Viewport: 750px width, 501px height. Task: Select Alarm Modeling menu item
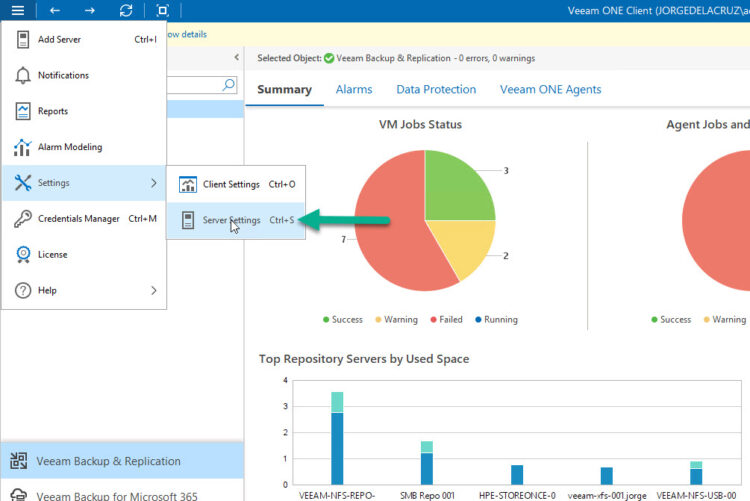70,147
